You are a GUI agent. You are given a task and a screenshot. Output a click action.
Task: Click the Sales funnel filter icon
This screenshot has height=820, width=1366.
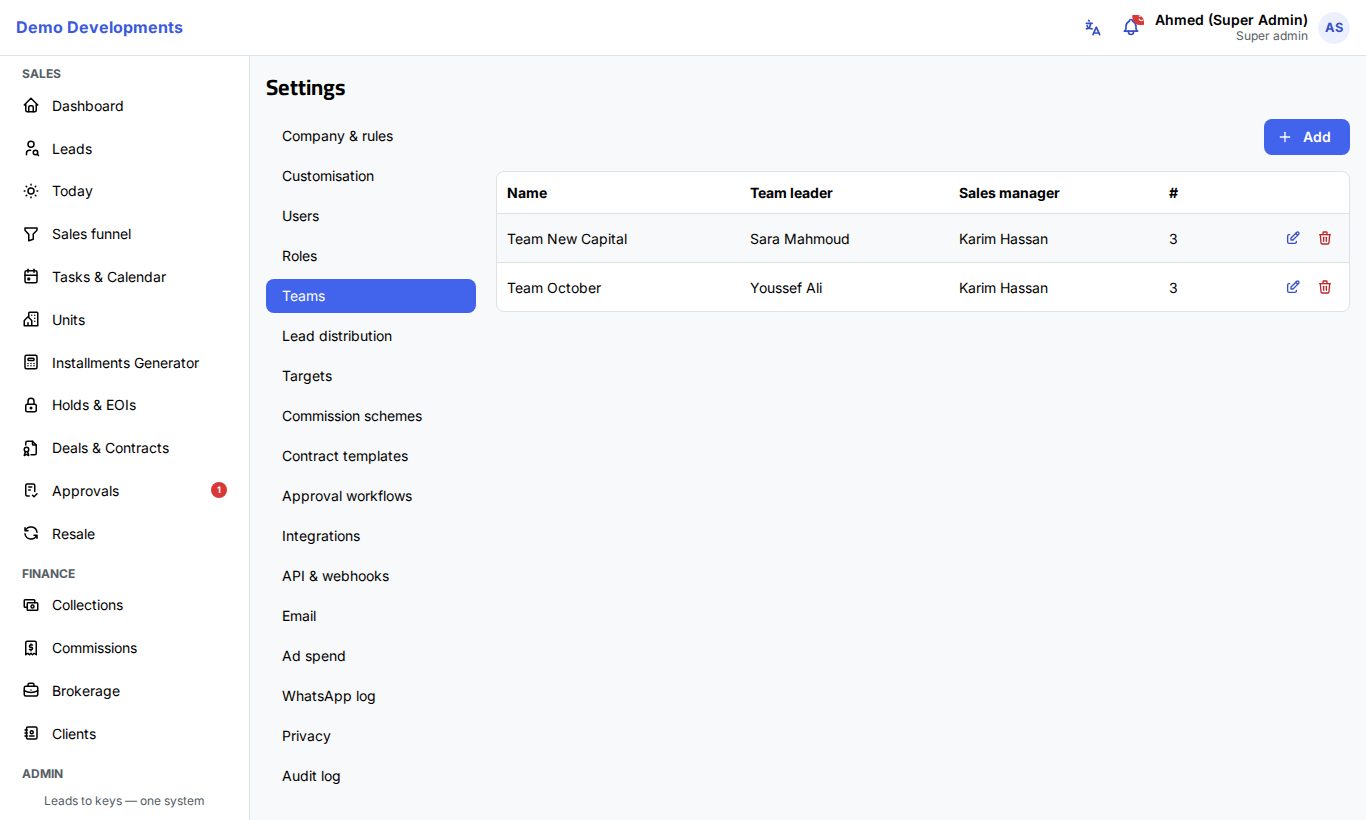click(x=31, y=234)
